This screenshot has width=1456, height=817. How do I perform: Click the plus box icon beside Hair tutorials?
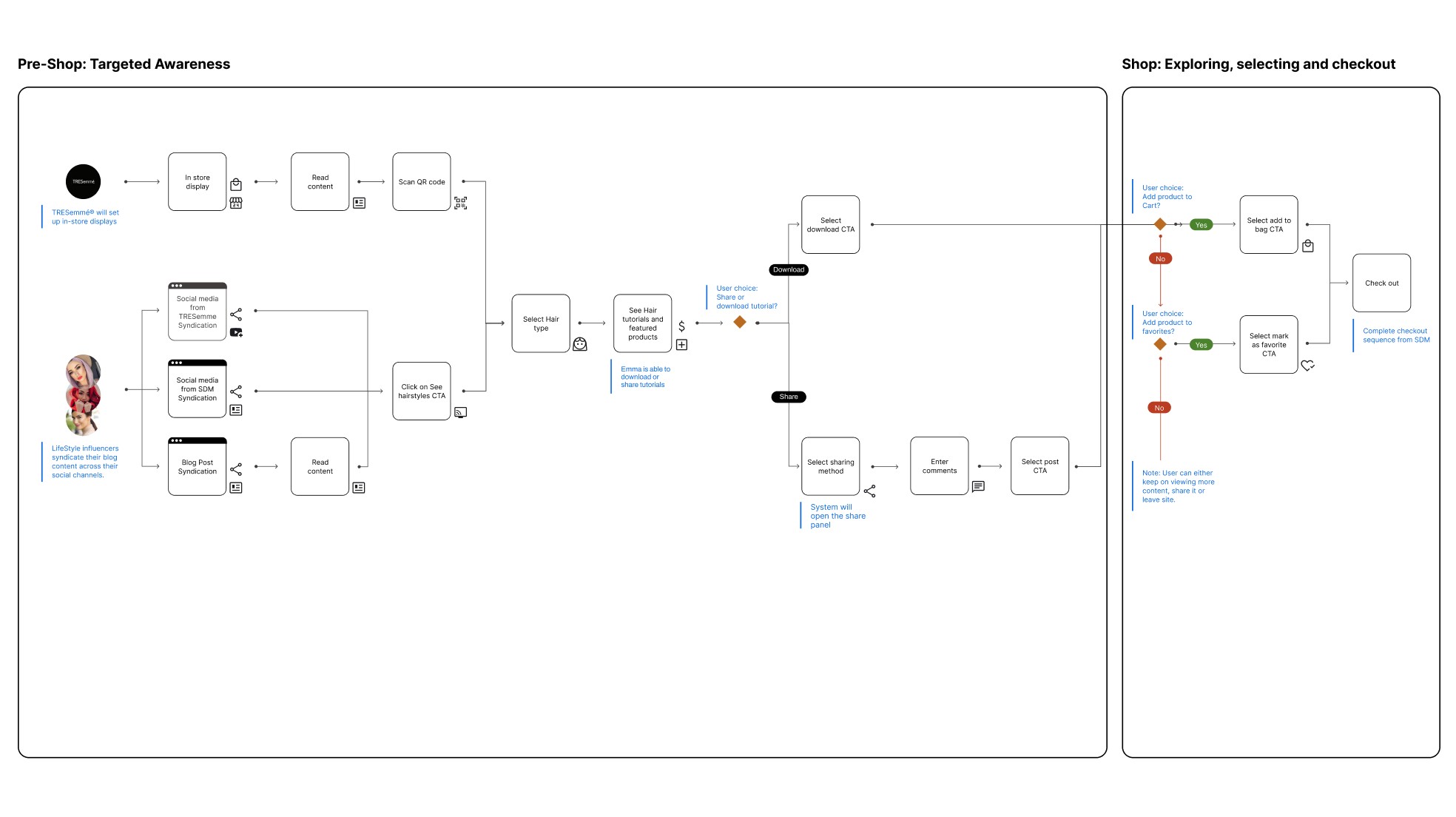682,345
